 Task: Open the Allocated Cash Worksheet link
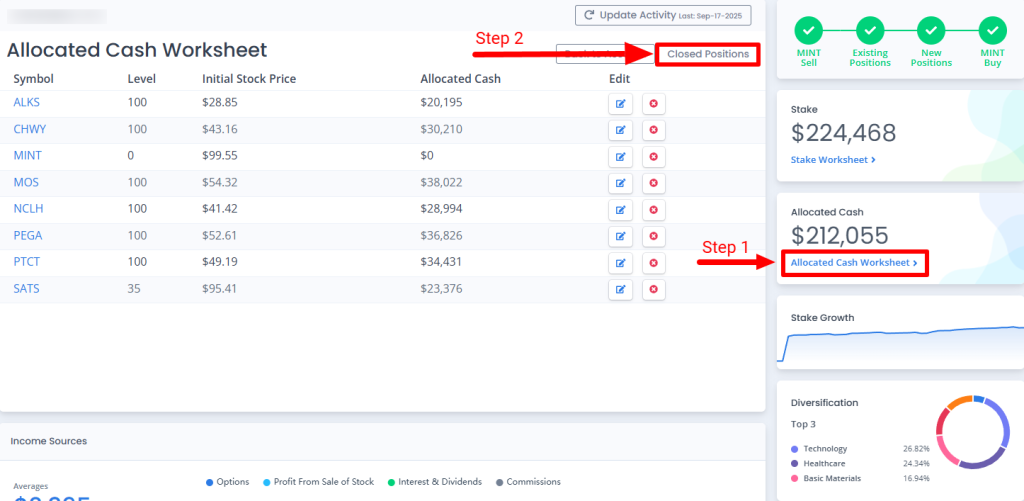click(x=854, y=263)
